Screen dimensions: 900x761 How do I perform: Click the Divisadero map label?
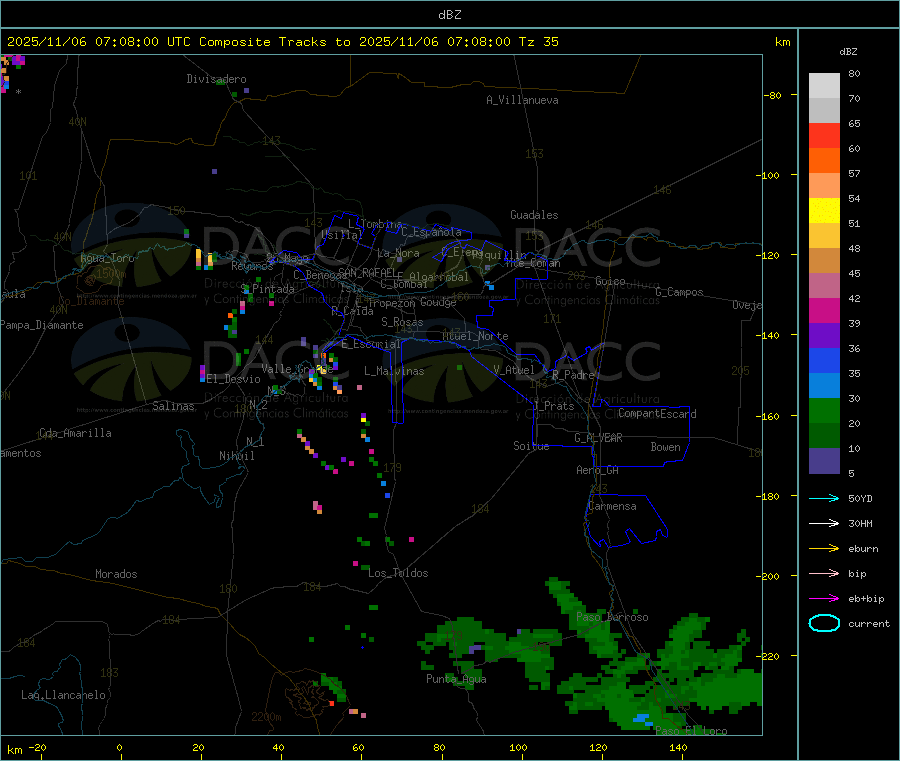pos(216,79)
